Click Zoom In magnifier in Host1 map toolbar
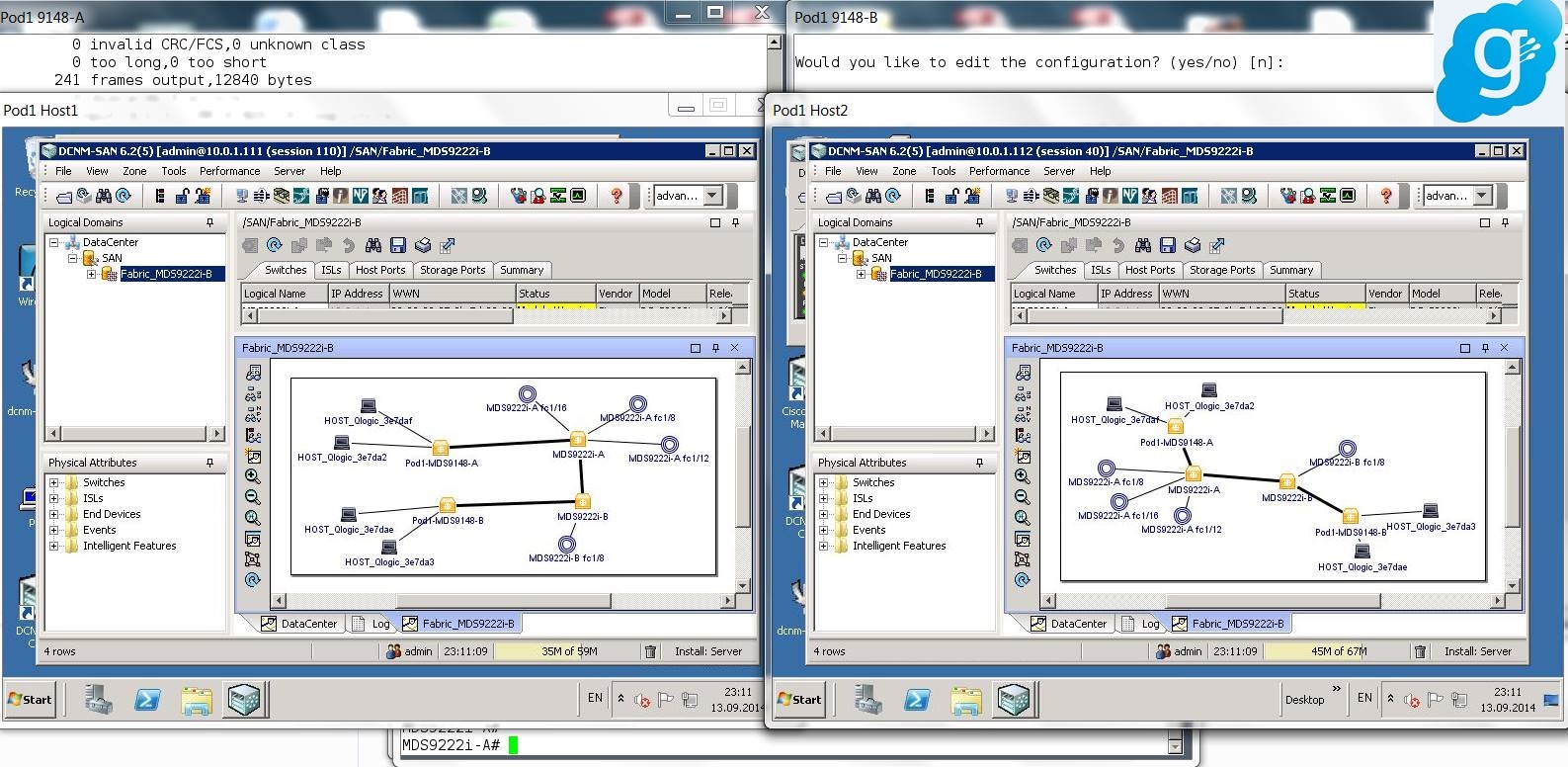The image size is (1568, 767). click(x=253, y=476)
